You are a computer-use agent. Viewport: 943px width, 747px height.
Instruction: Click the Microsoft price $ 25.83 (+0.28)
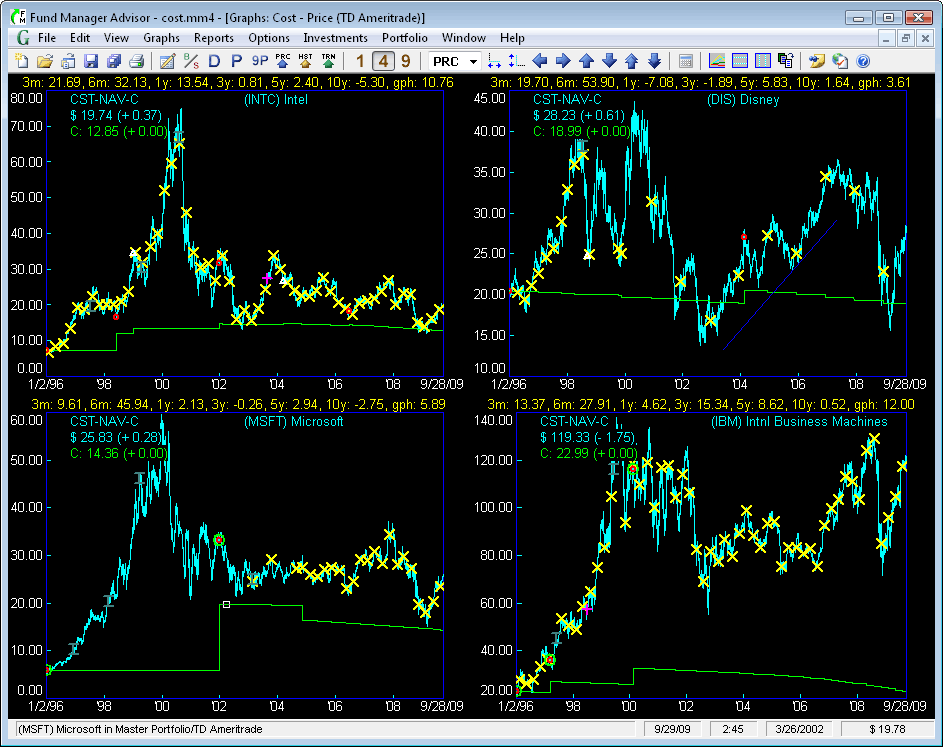click(115, 437)
